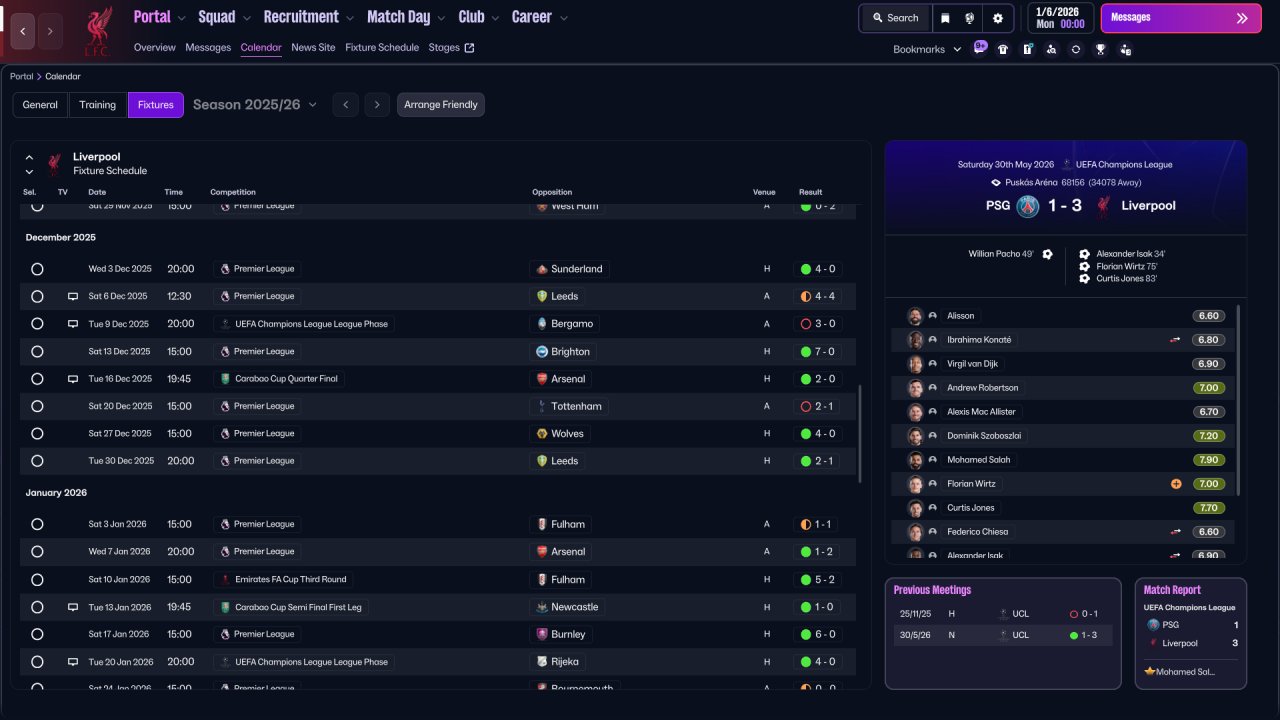This screenshot has width=1280, height=720.
Task: Go back with the left arrow
Action: (x=23, y=31)
